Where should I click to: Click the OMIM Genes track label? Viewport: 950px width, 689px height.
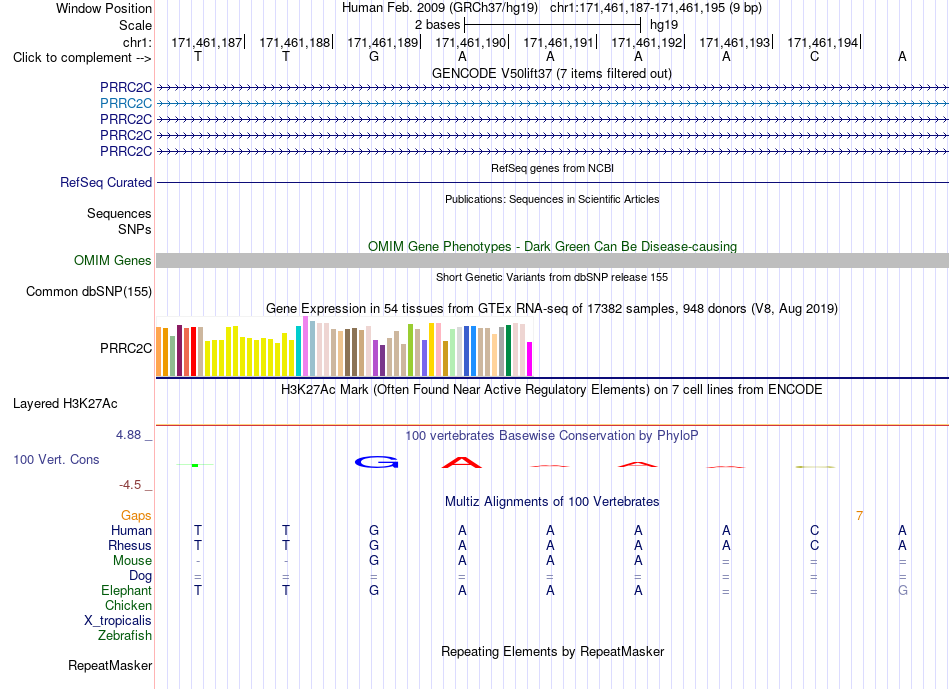[113, 261]
